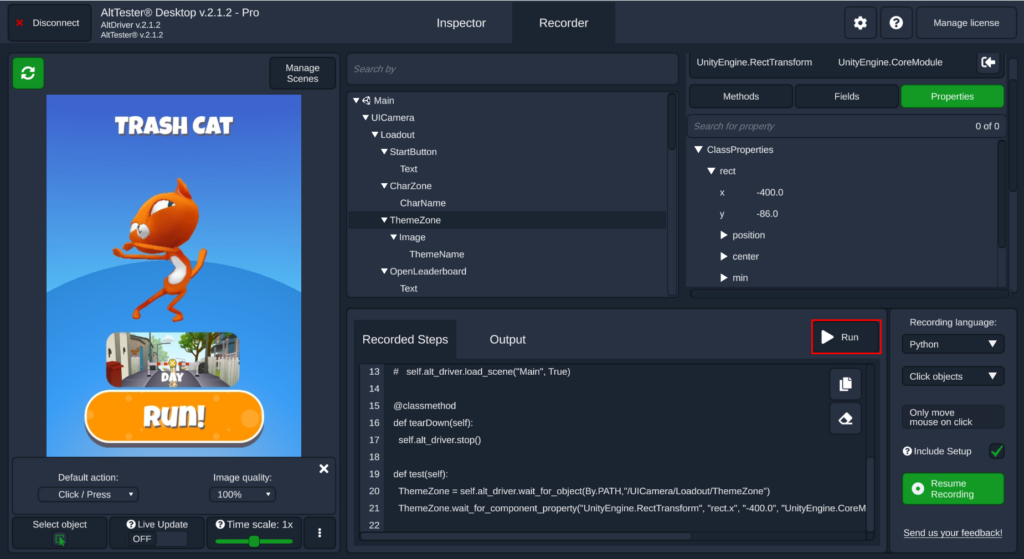
Task: Click the exit arrow icon beside UnityEngine.CoreModule
Action: pos(988,62)
